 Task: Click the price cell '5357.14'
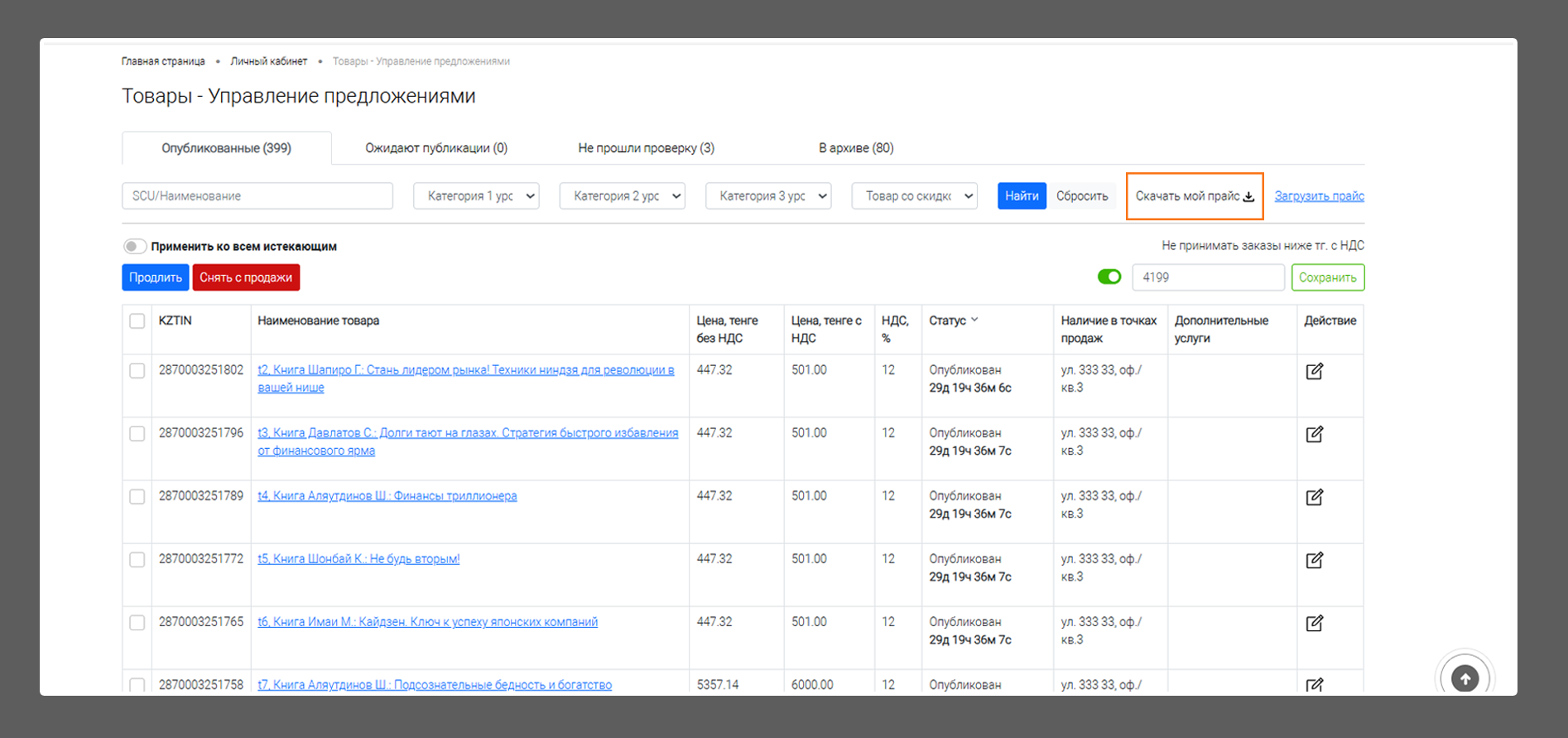[718, 685]
